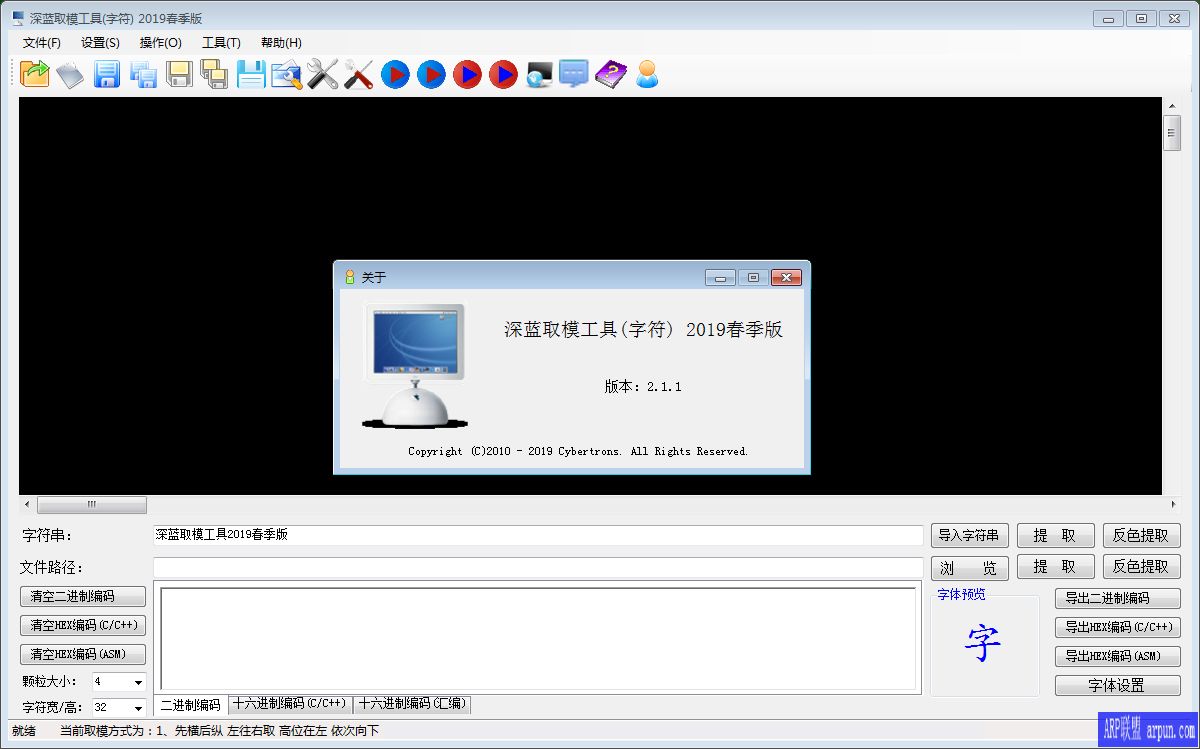Screen dimensions: 1200x749
Task: Open the 设置(S) menu
Action: 100,43
